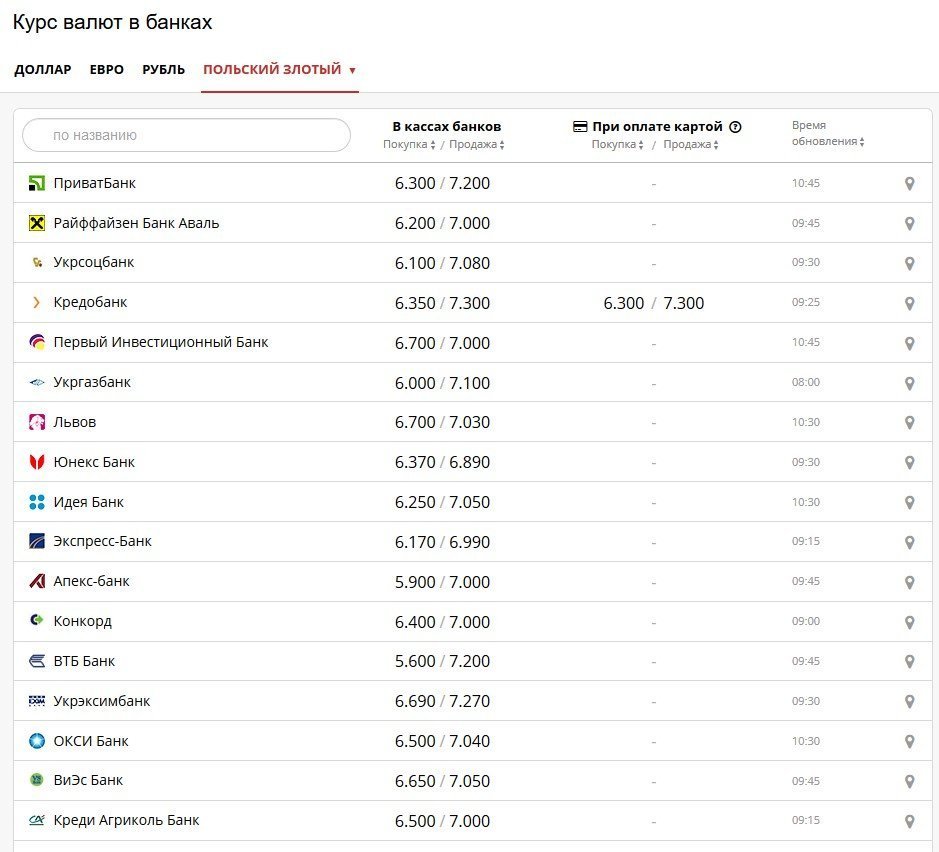Viewport: 939px width, 852px height.
Task: Click the Райффайзен Банк Аваль logo icon
Action: (x=37, y=223)
